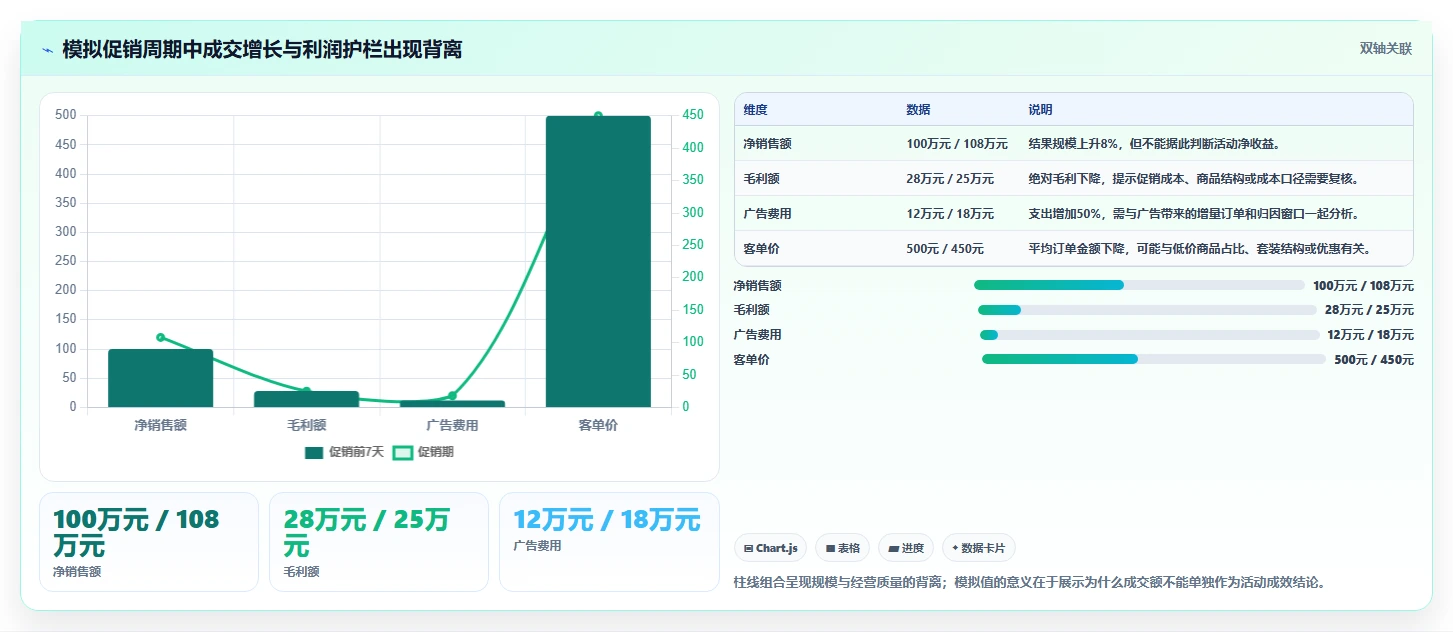This screenshot has width=1453, height=632.
Task: Click the 毛利额 bar in the chart
Action: (306, 399)
